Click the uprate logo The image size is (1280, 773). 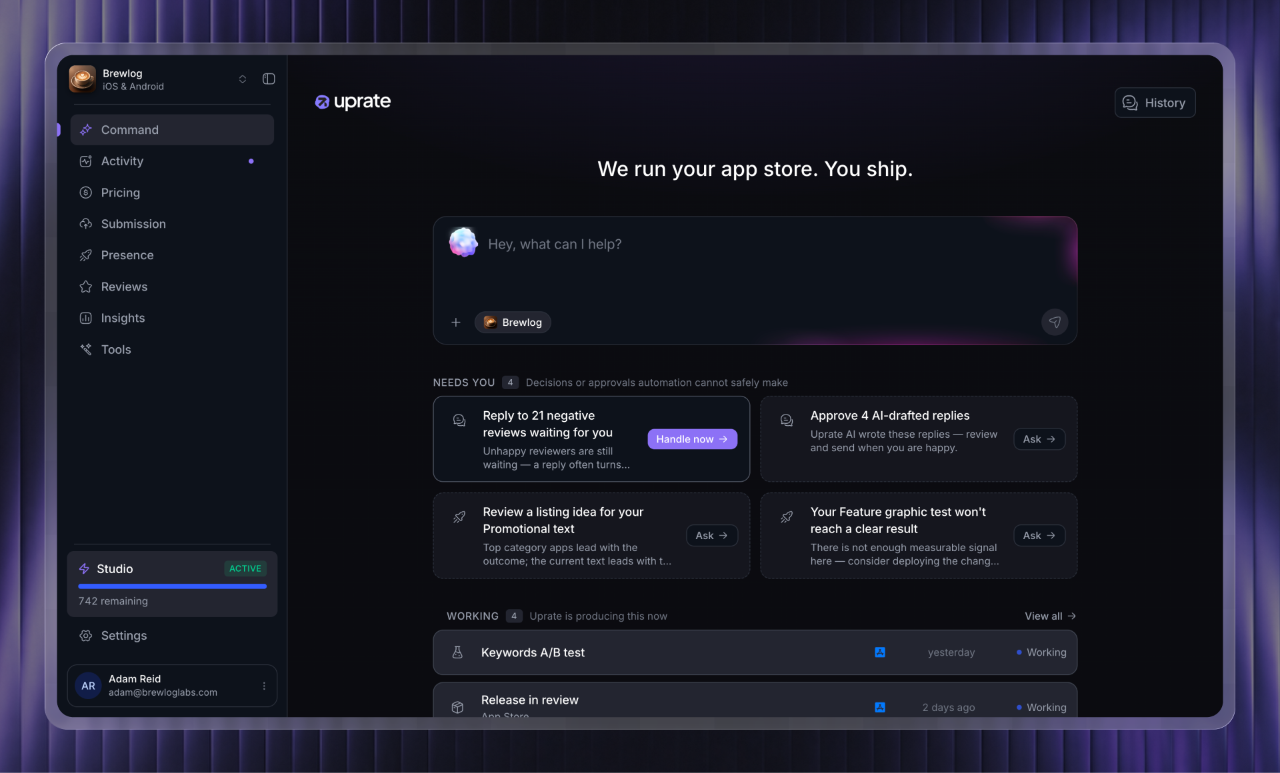(x=353, y=102)
